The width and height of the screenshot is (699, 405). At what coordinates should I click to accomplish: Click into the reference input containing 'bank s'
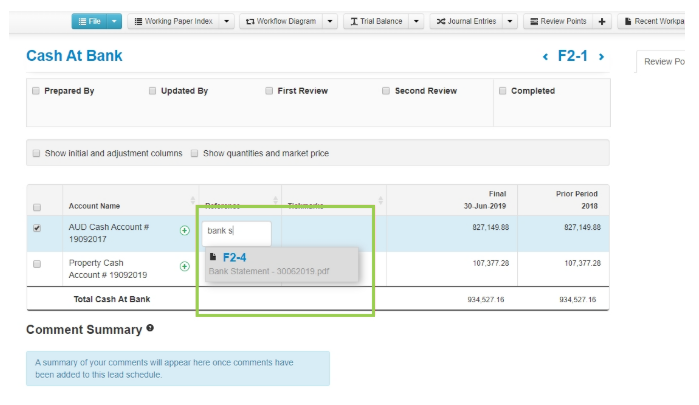[237, 231]
